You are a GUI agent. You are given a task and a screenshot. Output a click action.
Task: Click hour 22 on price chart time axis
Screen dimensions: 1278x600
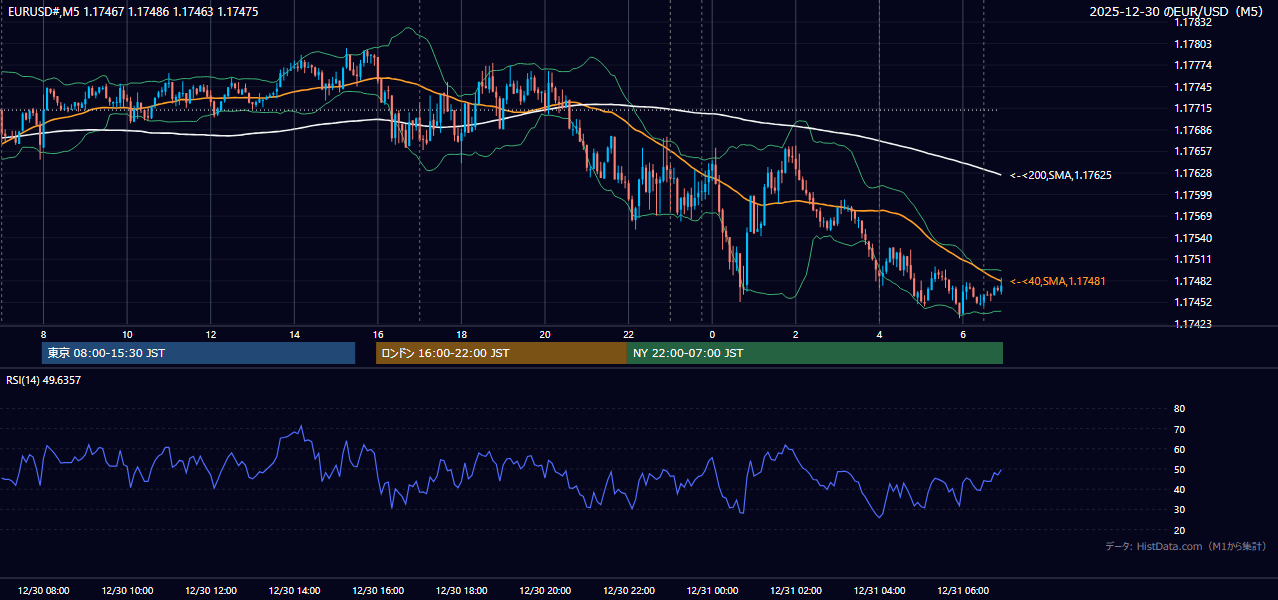tap(628, 334)
